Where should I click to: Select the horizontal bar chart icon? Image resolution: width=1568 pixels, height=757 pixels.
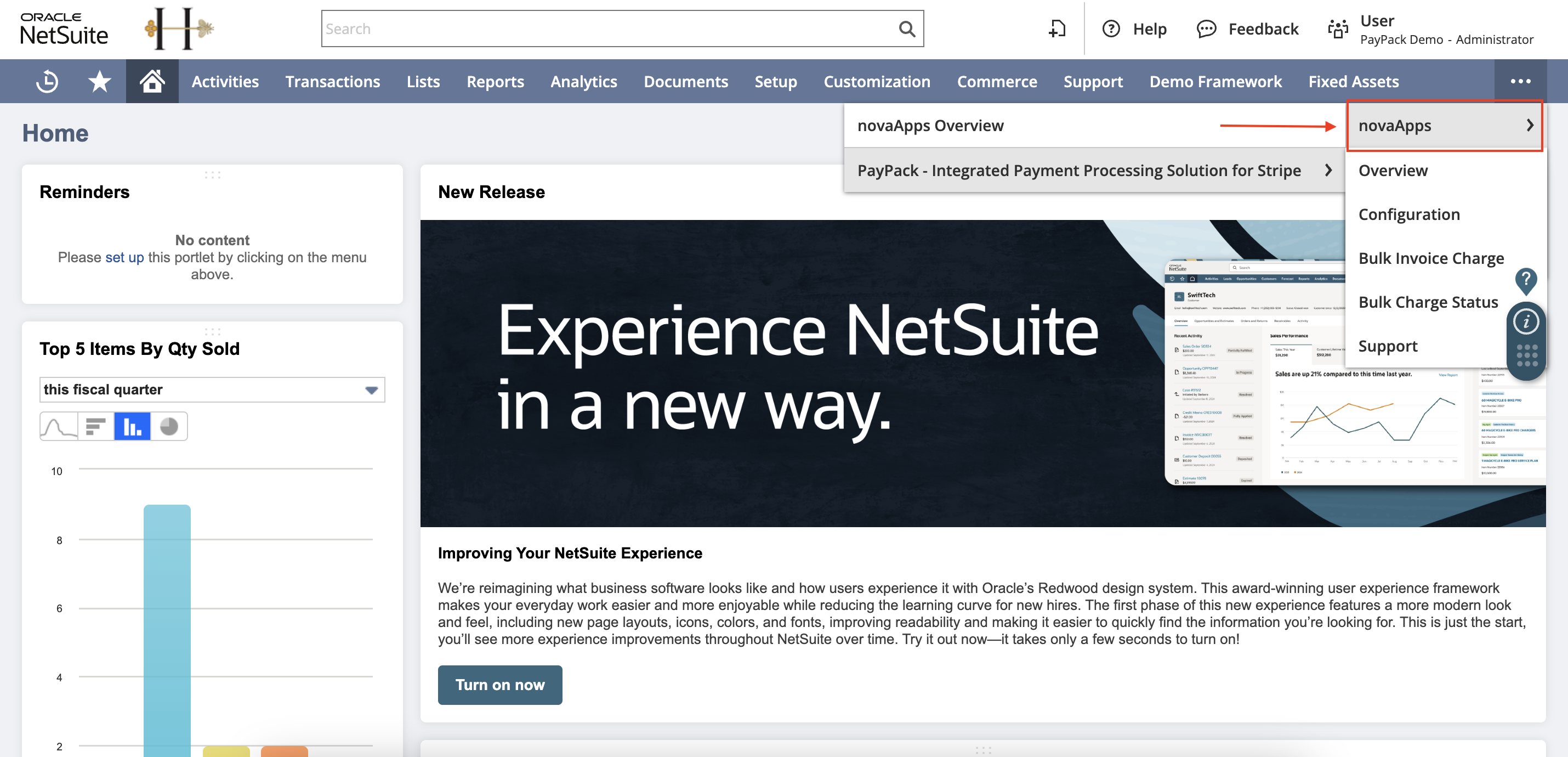(95, 426)
